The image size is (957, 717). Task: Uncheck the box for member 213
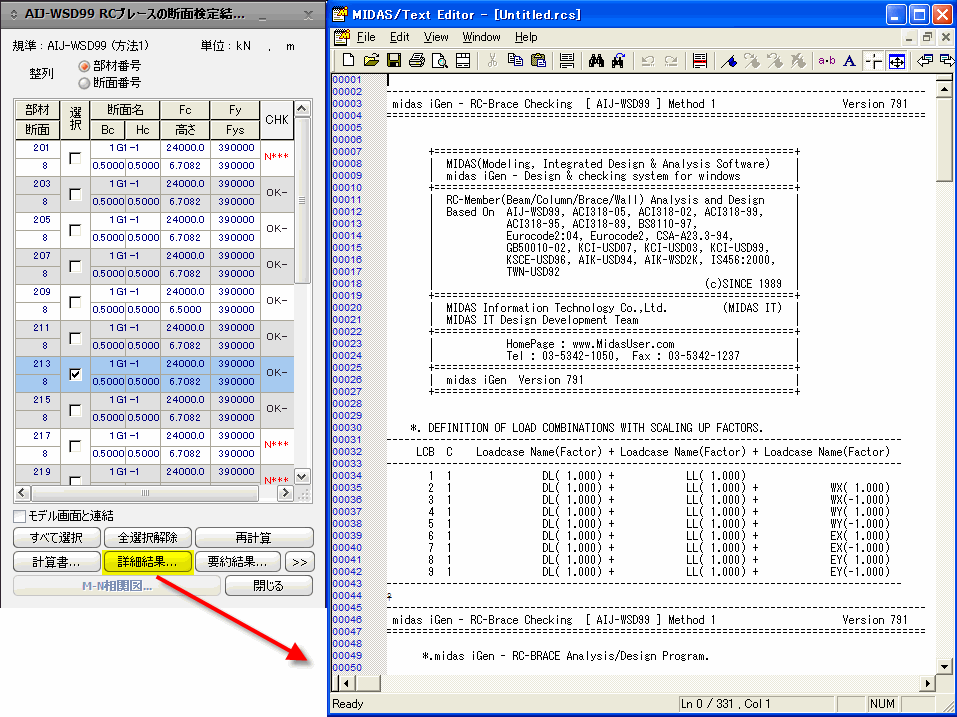[75, 374]
